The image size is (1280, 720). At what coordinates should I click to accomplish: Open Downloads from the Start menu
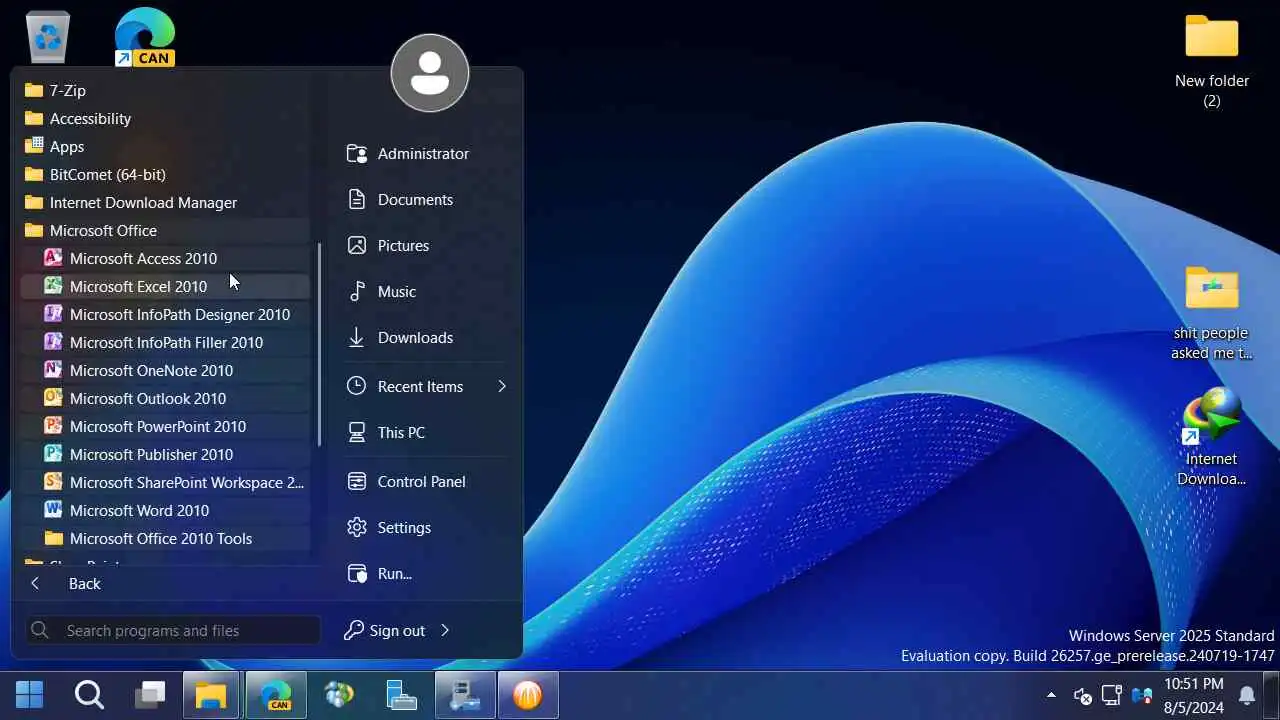coord(425,337)
